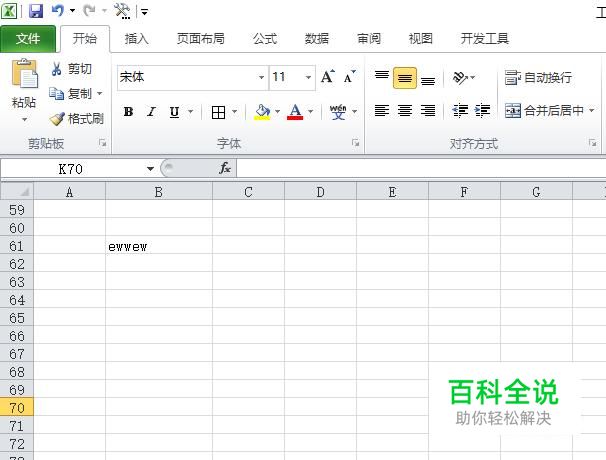Save the workbook with the floppy icon
Screen dimensions: 606x460
pyautogui.click(x=36, y=11)
